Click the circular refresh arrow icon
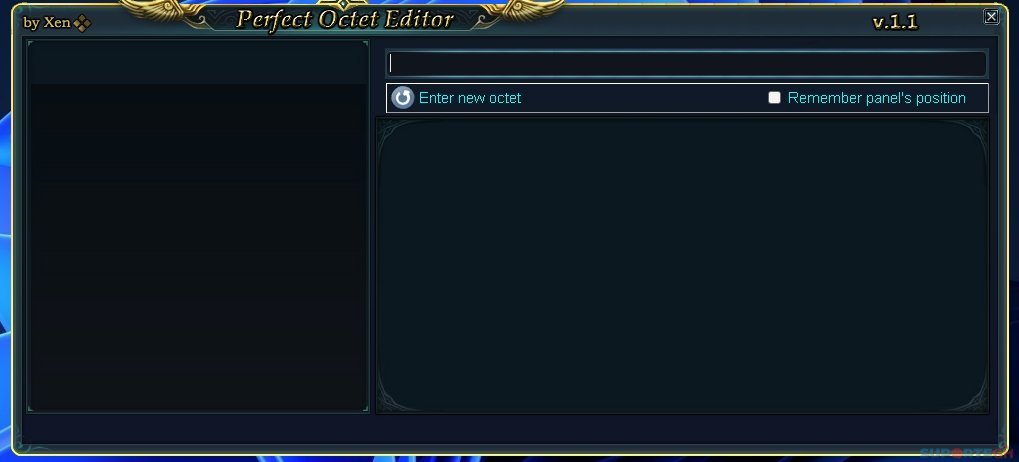Image resolution: width=1019 pixels, height=462 pixels. [x=402, y=98]
